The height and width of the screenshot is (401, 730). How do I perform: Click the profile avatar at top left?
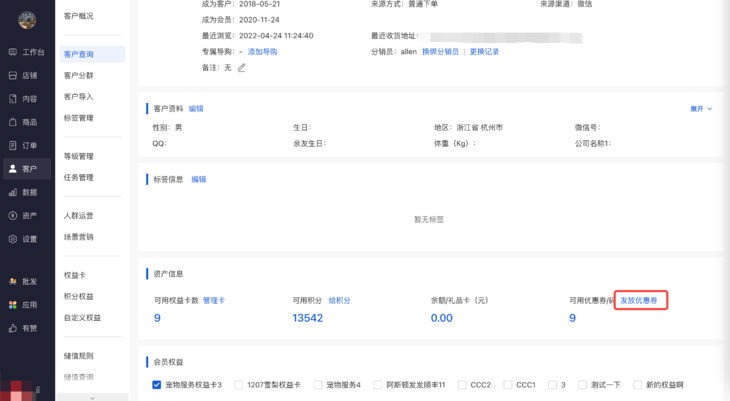(26, 19)
